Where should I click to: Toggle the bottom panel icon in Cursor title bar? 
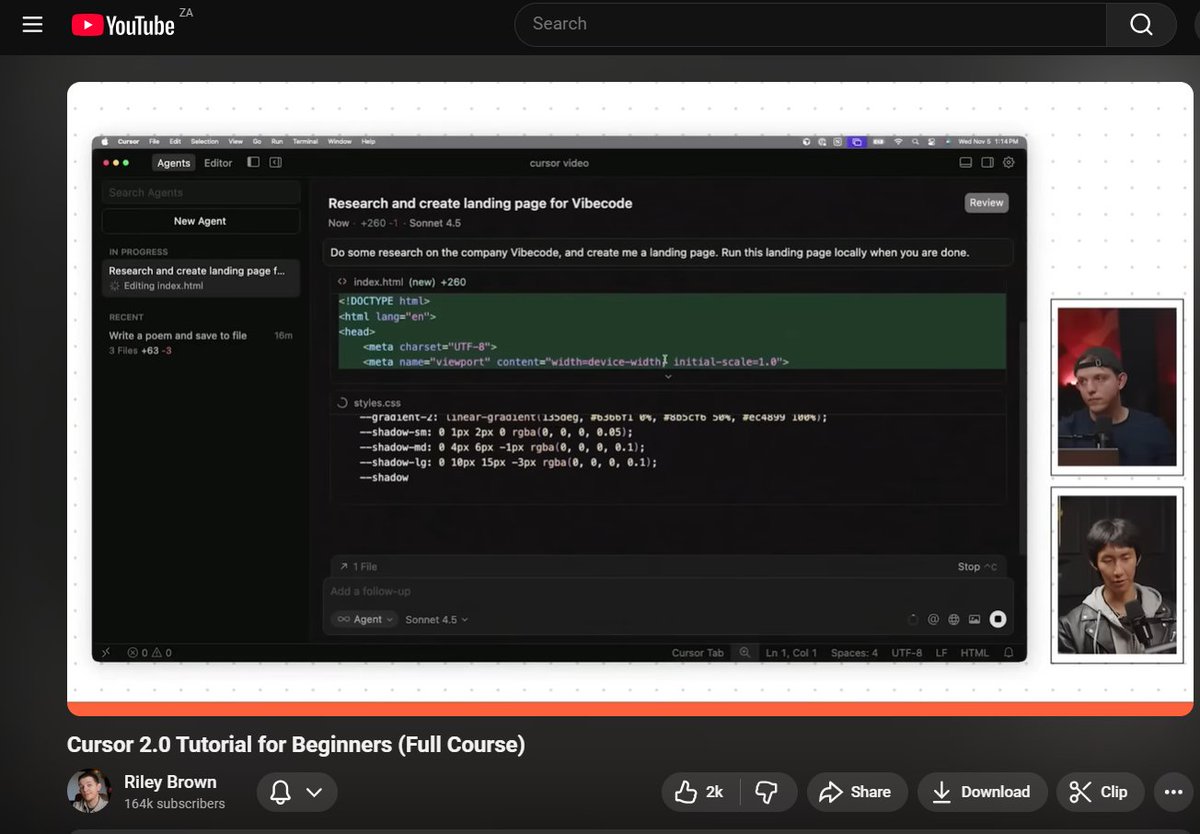click(965, 162)
